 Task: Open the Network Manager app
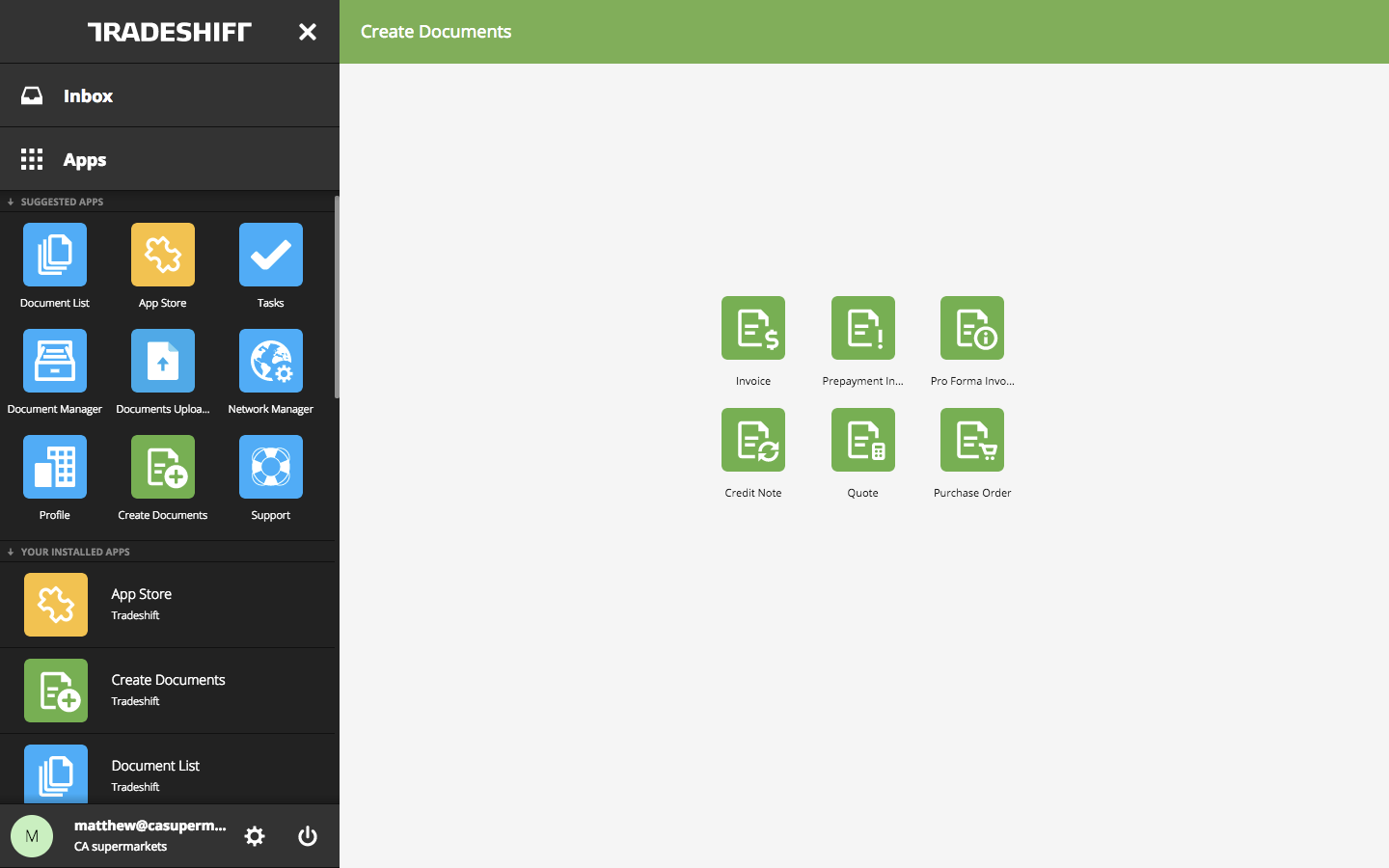point(270,362)
